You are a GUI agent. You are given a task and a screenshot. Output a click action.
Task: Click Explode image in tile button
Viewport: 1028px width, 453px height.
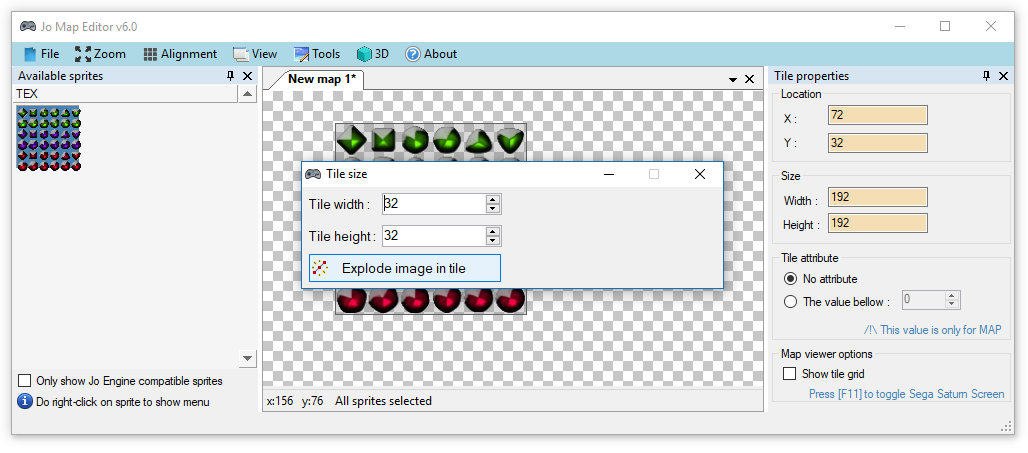[x=405, y=268]
